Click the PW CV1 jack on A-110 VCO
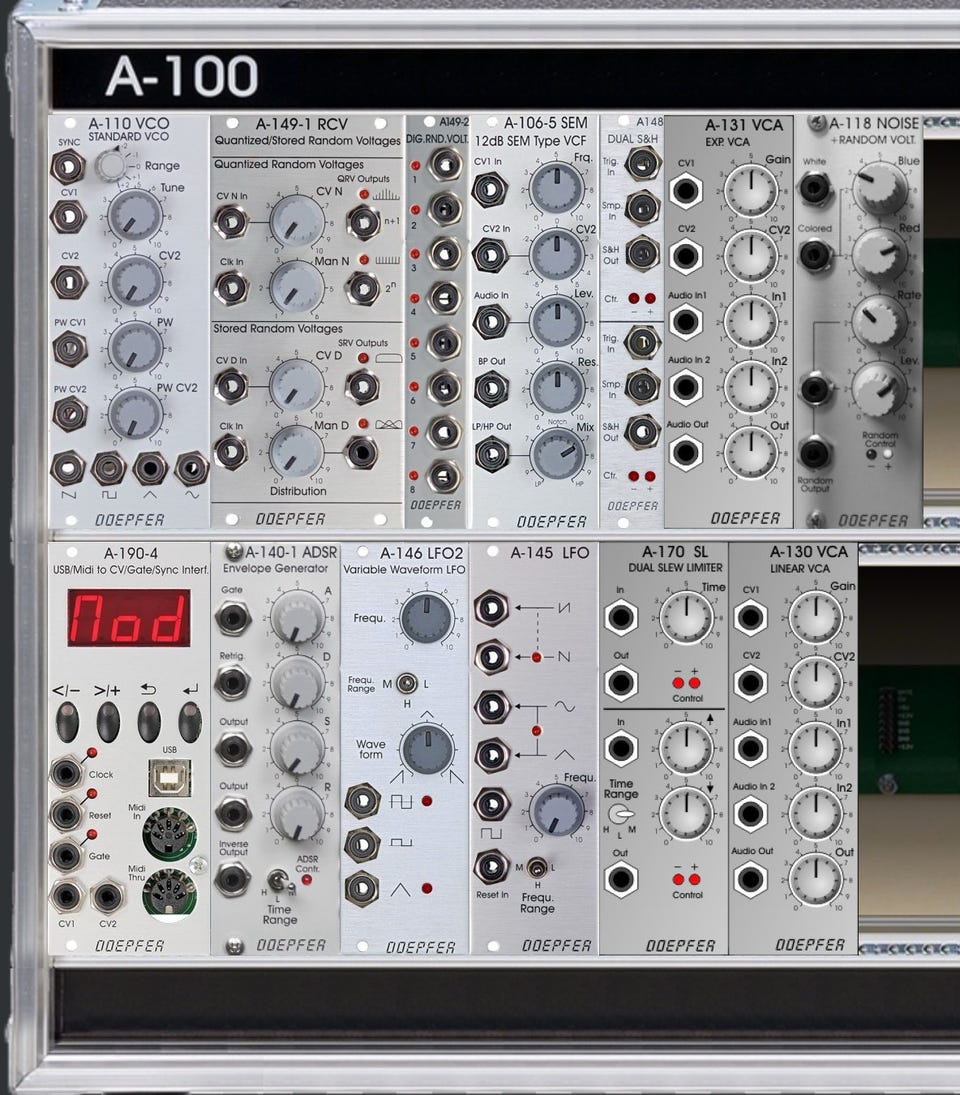 [x=70, y=348]
